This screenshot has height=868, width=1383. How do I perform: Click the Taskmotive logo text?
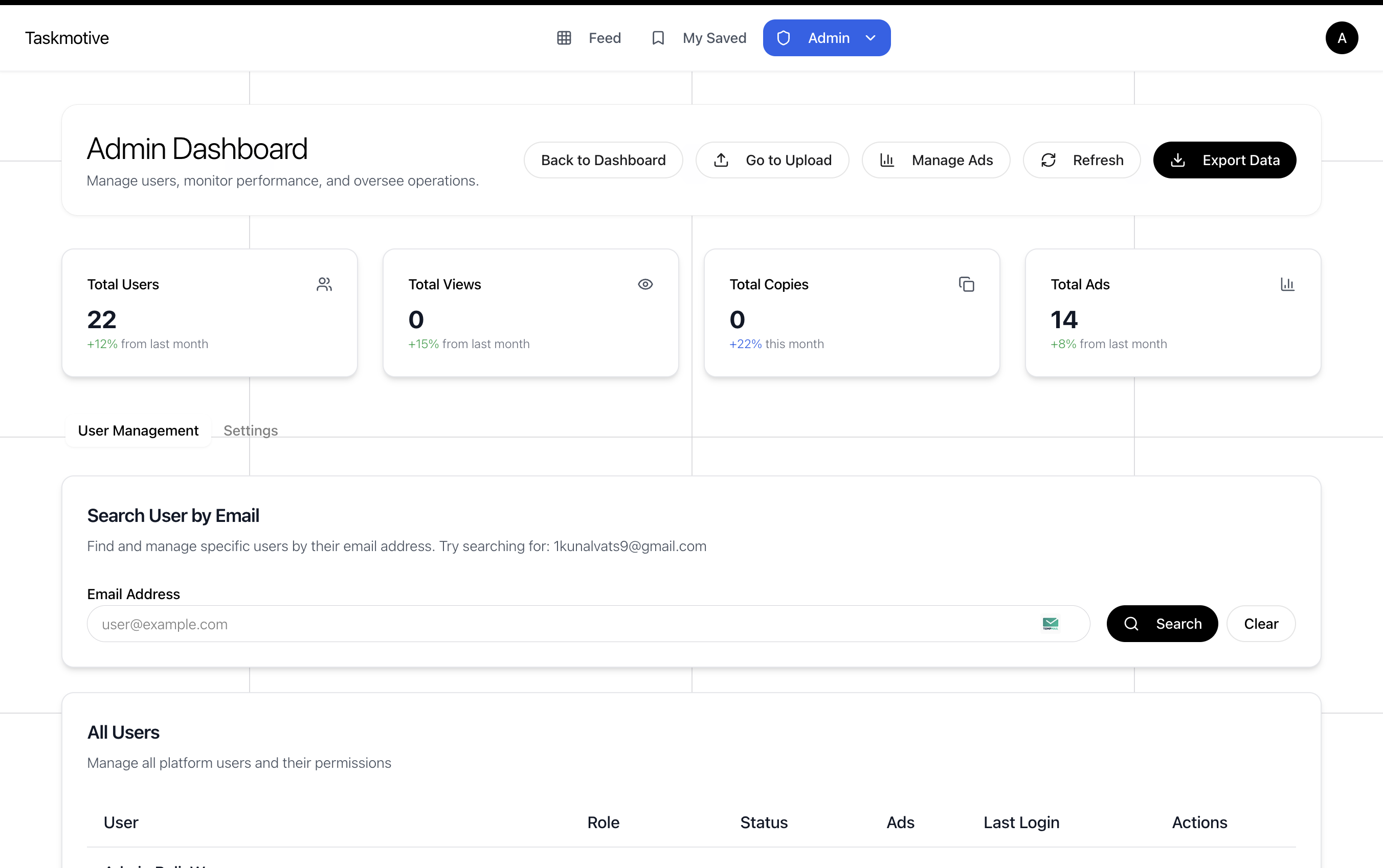coord(66,38)
